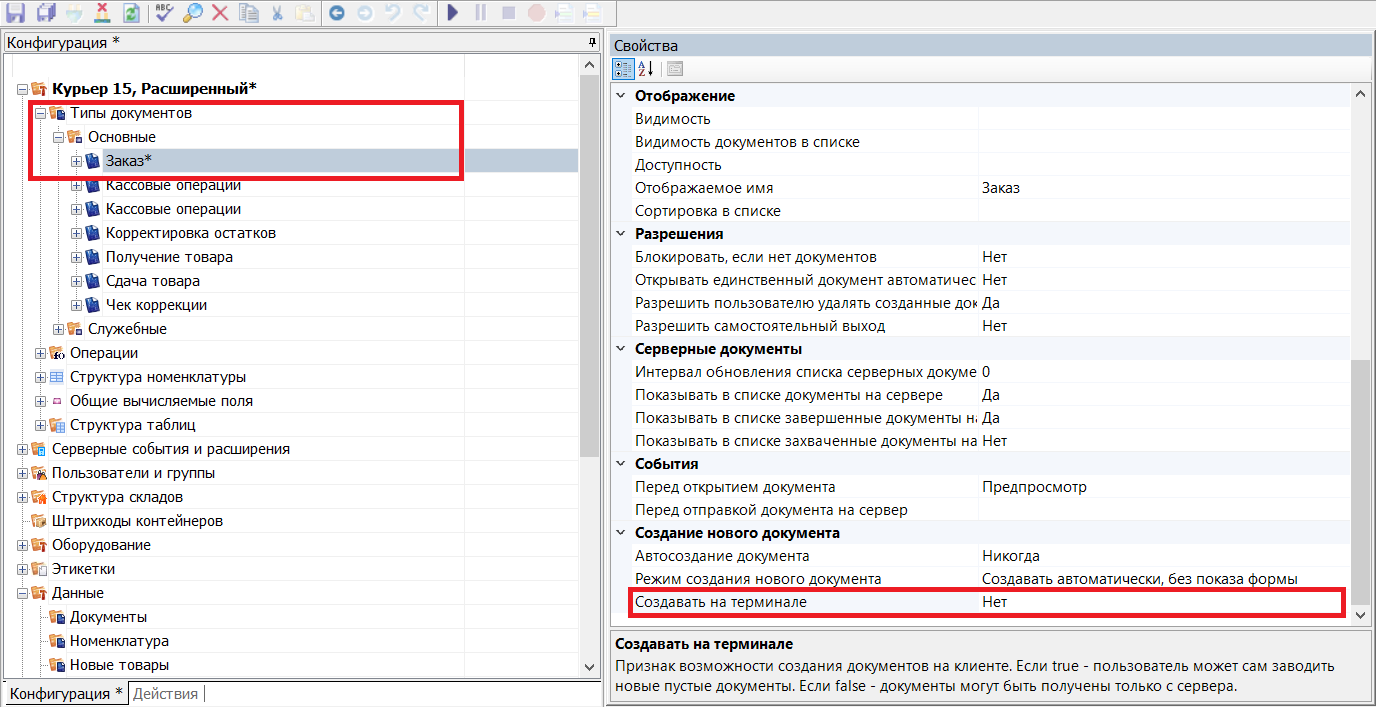Switch to the Конфигурация * bottom tab
Screen dimensions: 1376x707
coord(66,693)
